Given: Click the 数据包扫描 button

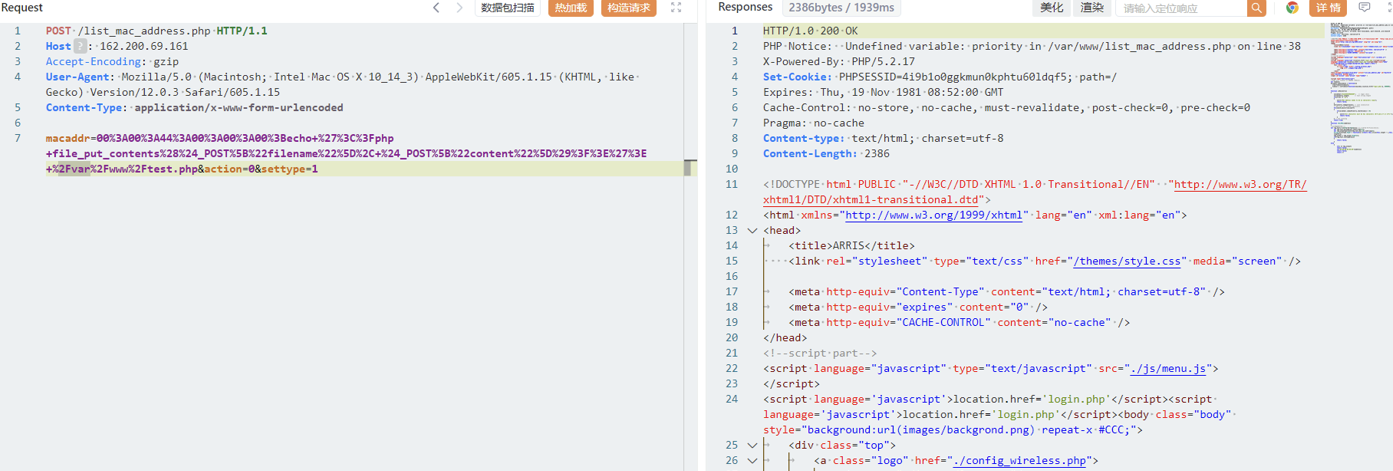Looking at the screenshot, I should tap(508, 8).
